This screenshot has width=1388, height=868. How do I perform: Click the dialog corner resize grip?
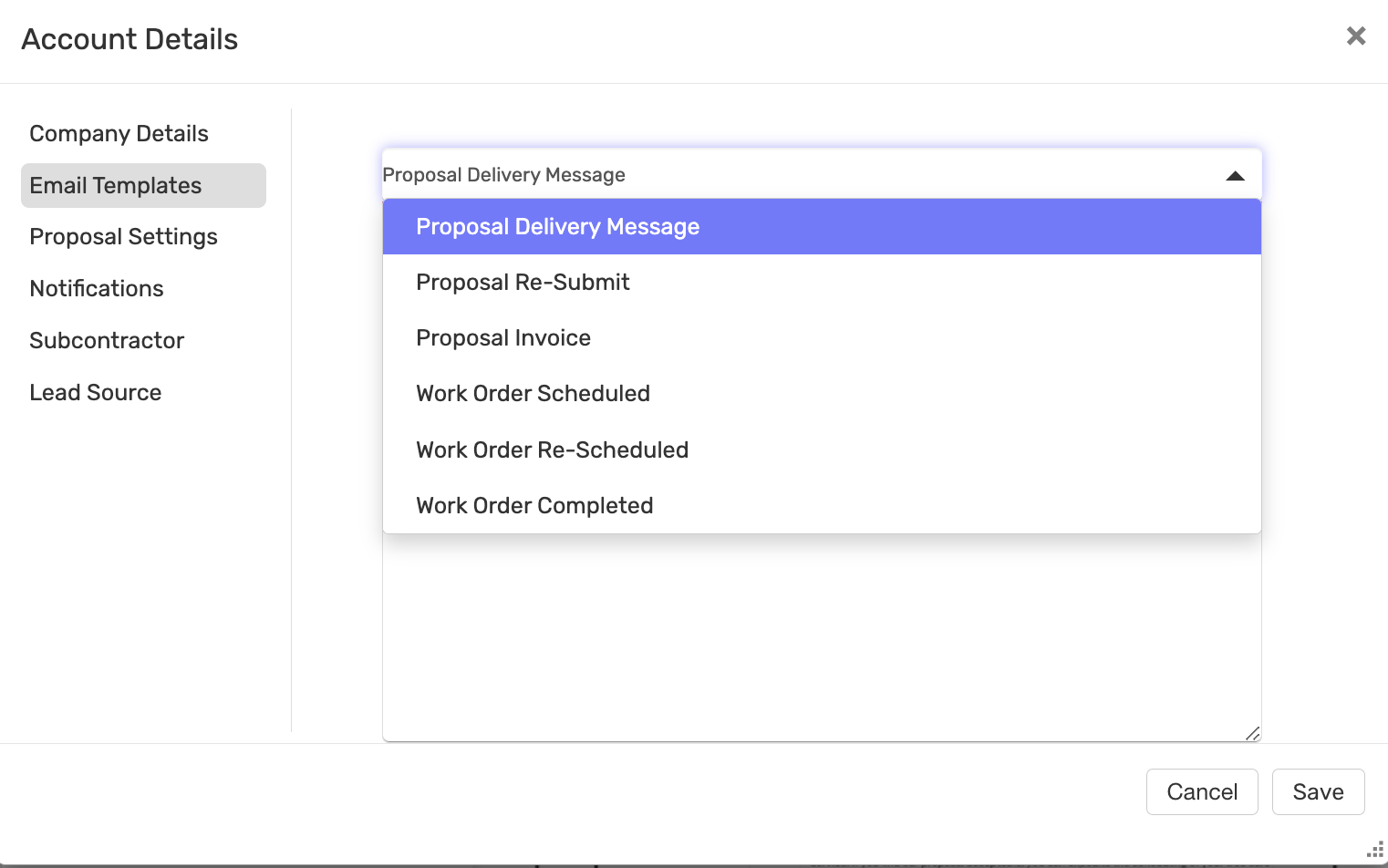tap(1375, 850)
